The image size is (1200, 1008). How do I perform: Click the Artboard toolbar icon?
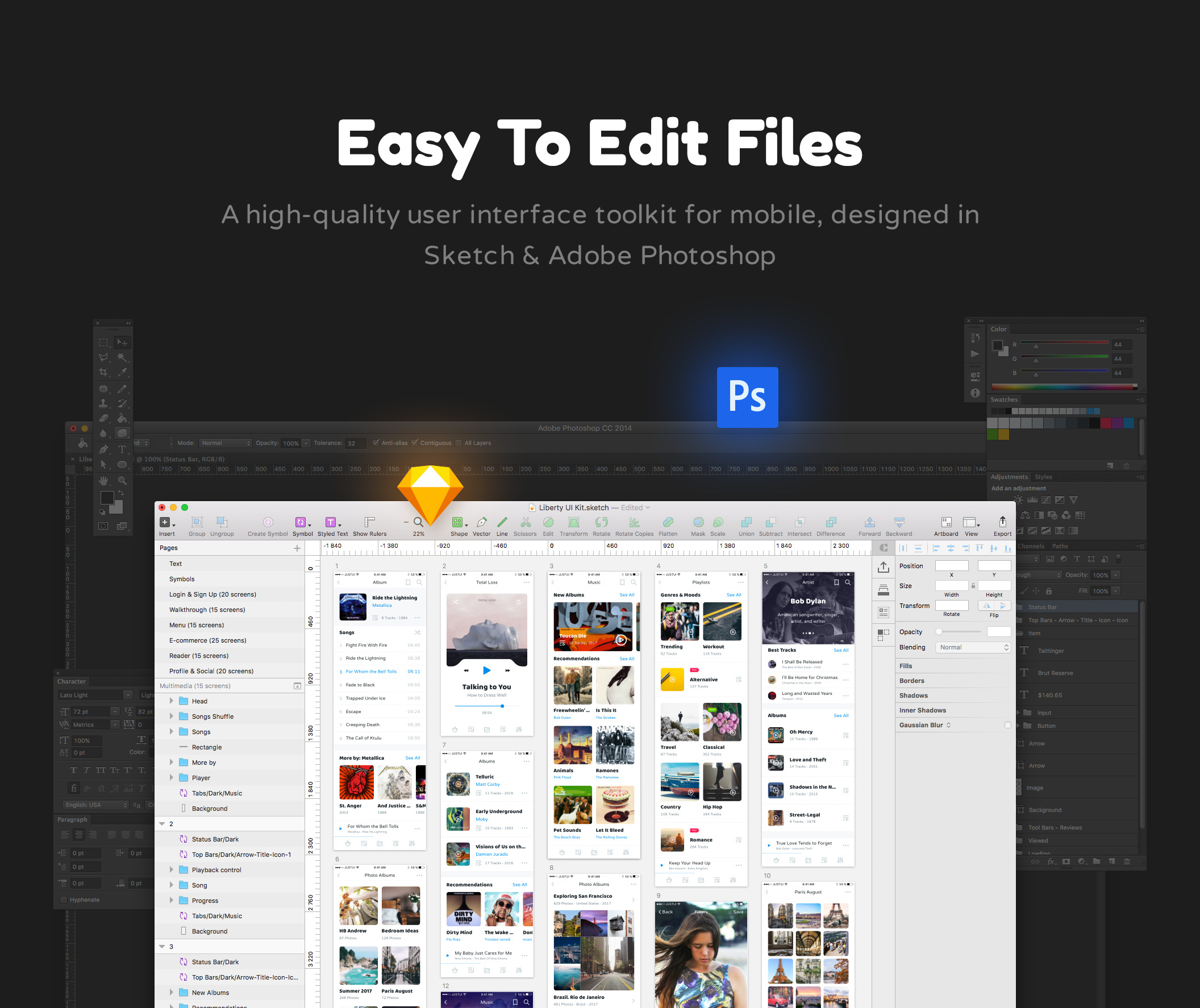(x=945, y=522)
